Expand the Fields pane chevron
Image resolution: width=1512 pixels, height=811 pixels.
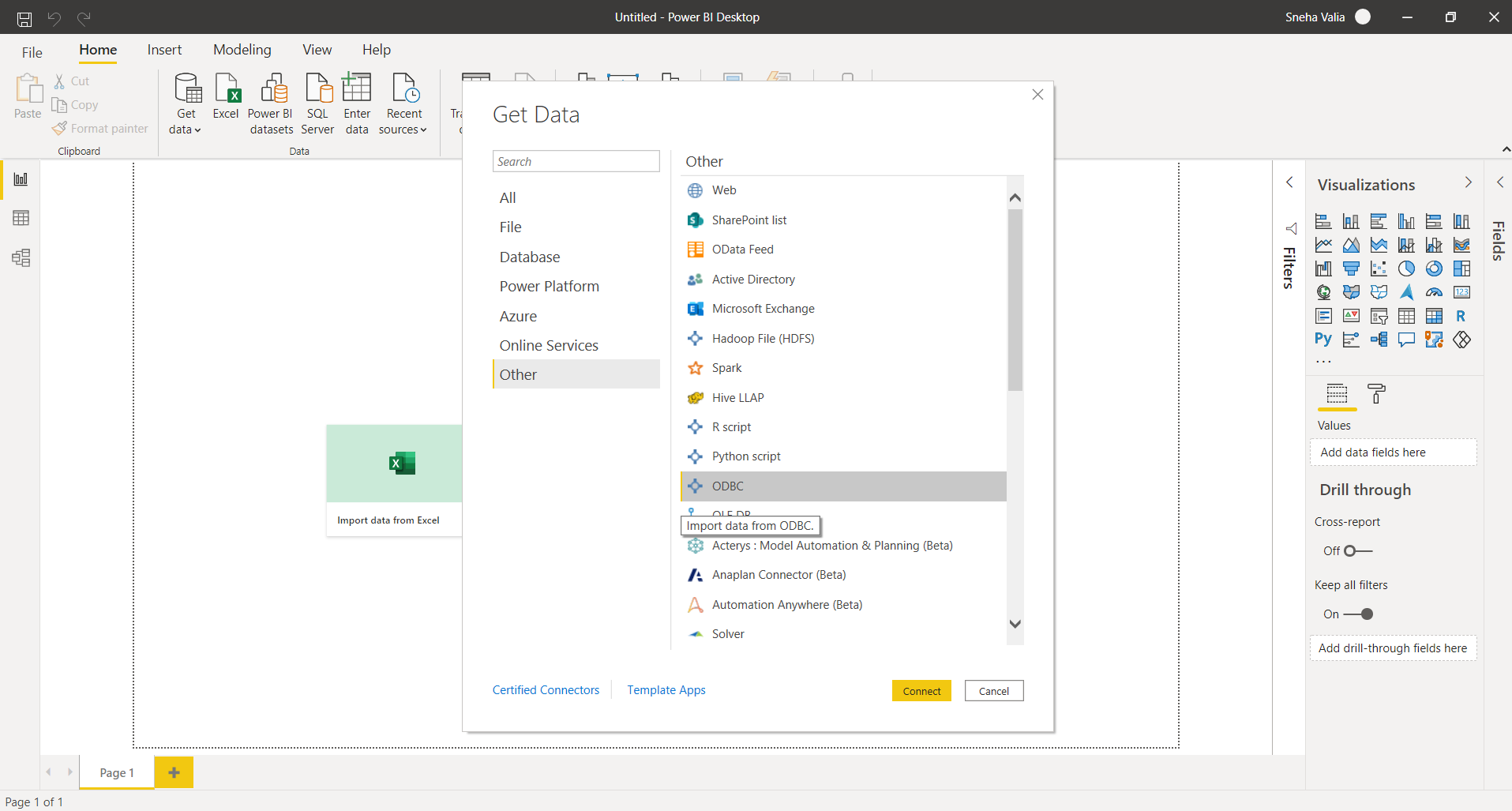(x=1500, y=182)
